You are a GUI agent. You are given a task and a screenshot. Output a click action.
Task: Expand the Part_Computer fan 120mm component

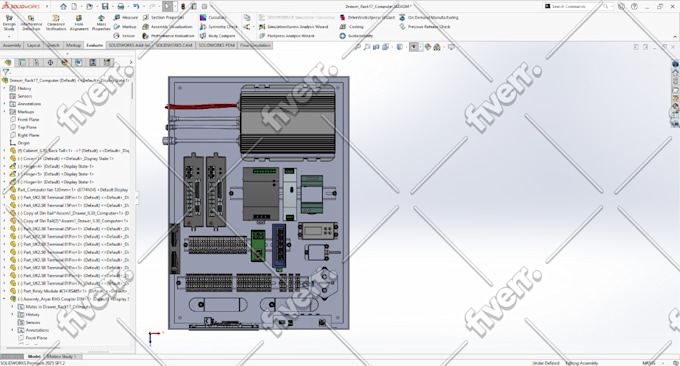point(5,190)
